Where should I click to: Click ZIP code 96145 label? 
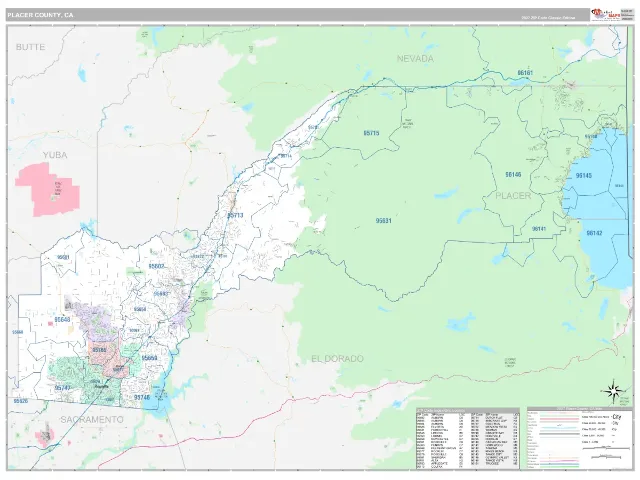coord(584,176)
